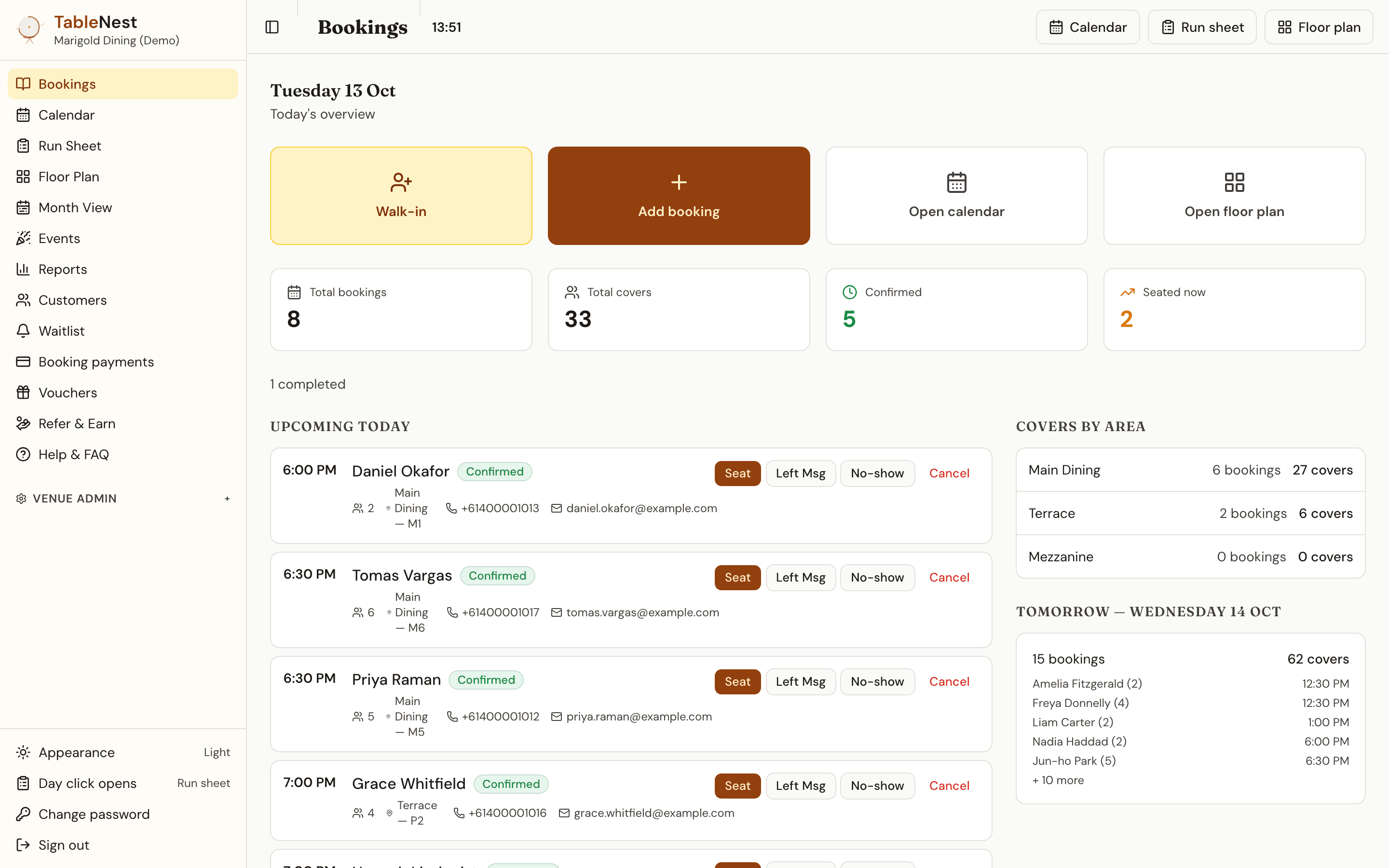
Task: Click the Change password key icon
Action: tap(23, 814)
